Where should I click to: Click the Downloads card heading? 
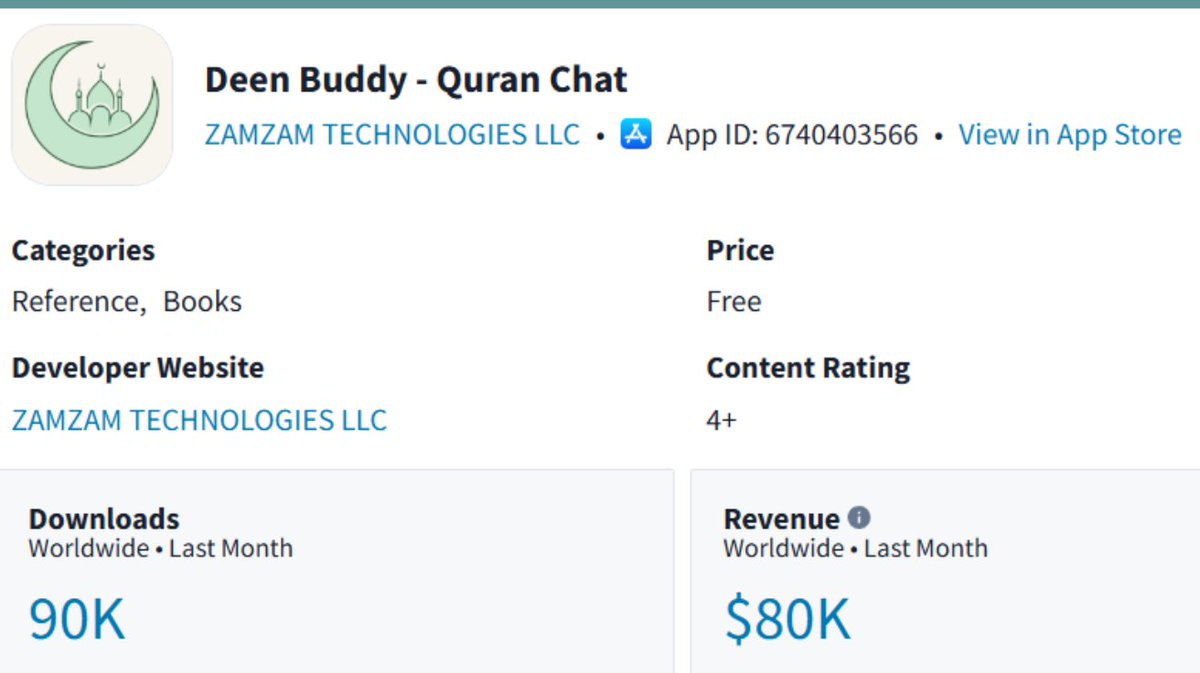pyautogui.click(x=104, y=519)
